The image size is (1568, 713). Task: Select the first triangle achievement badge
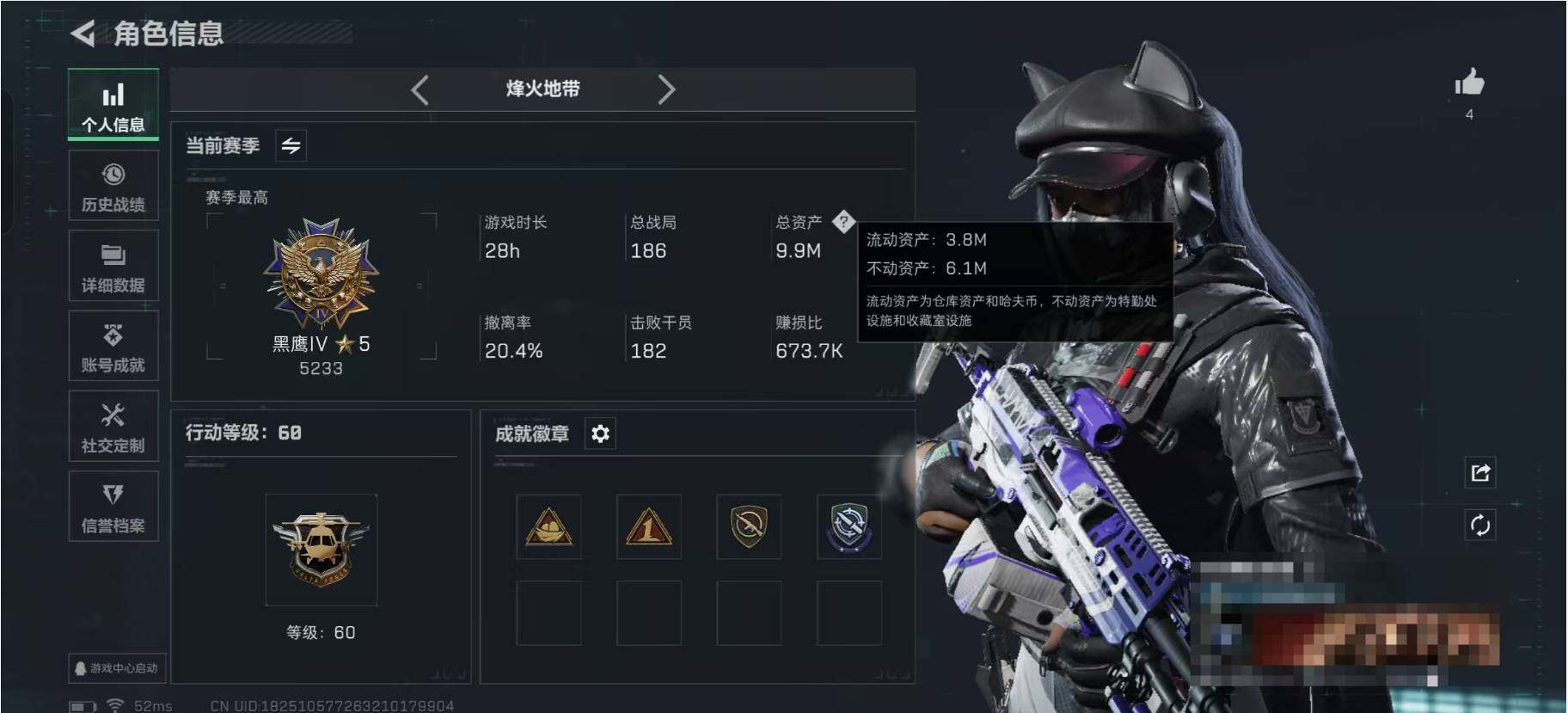point(548,526)
